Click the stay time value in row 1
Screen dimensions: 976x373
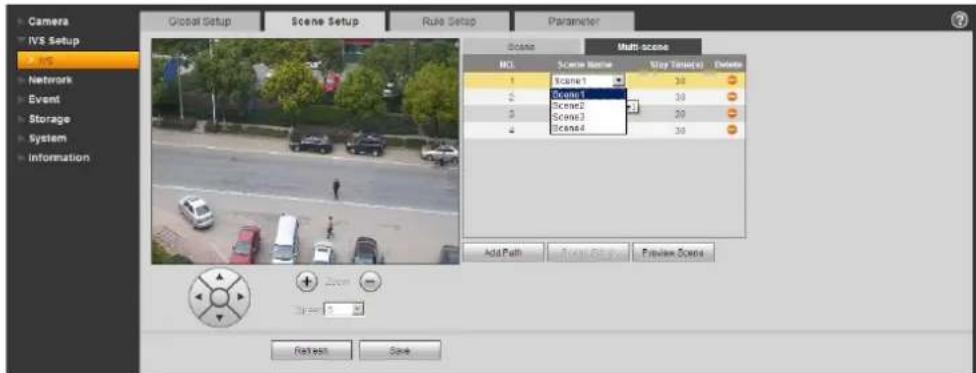click(x=680, y=80)
